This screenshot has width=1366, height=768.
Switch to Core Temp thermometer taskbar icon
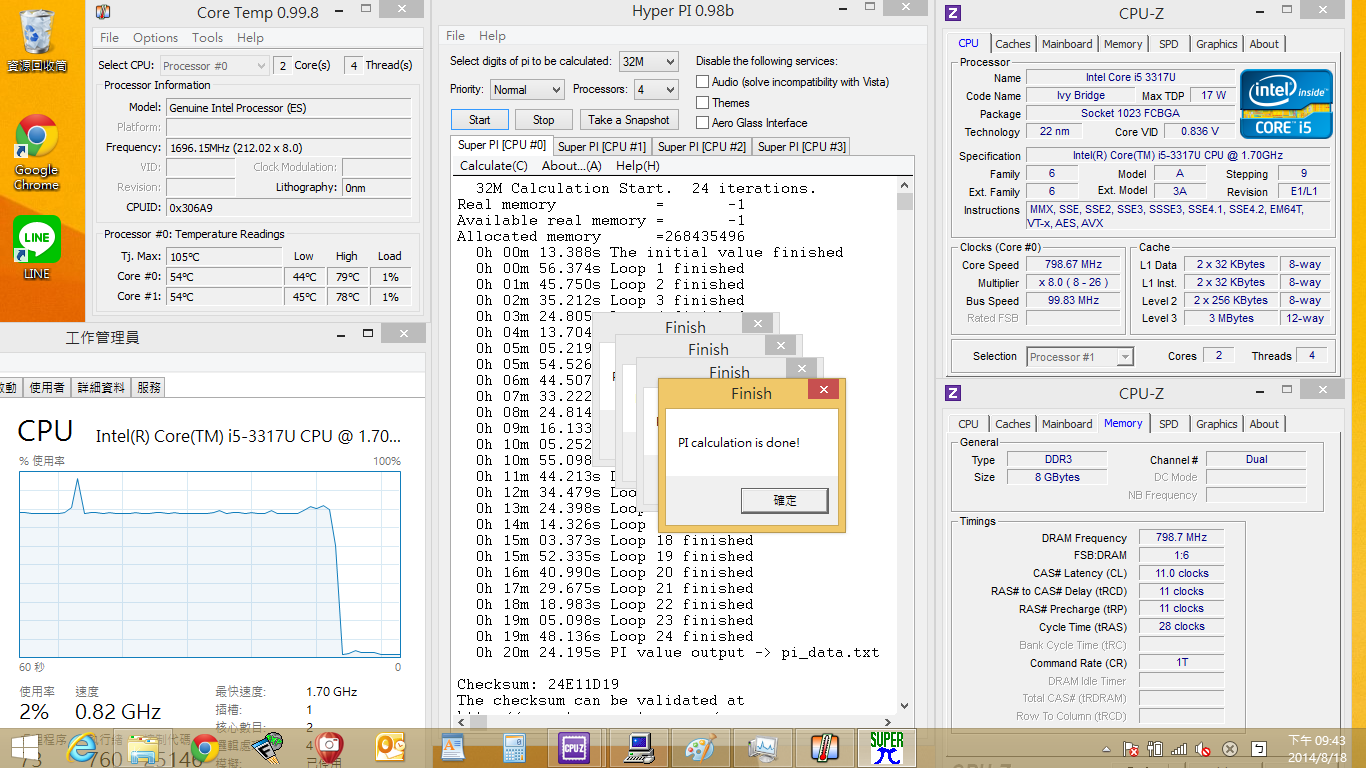[824, 747]
